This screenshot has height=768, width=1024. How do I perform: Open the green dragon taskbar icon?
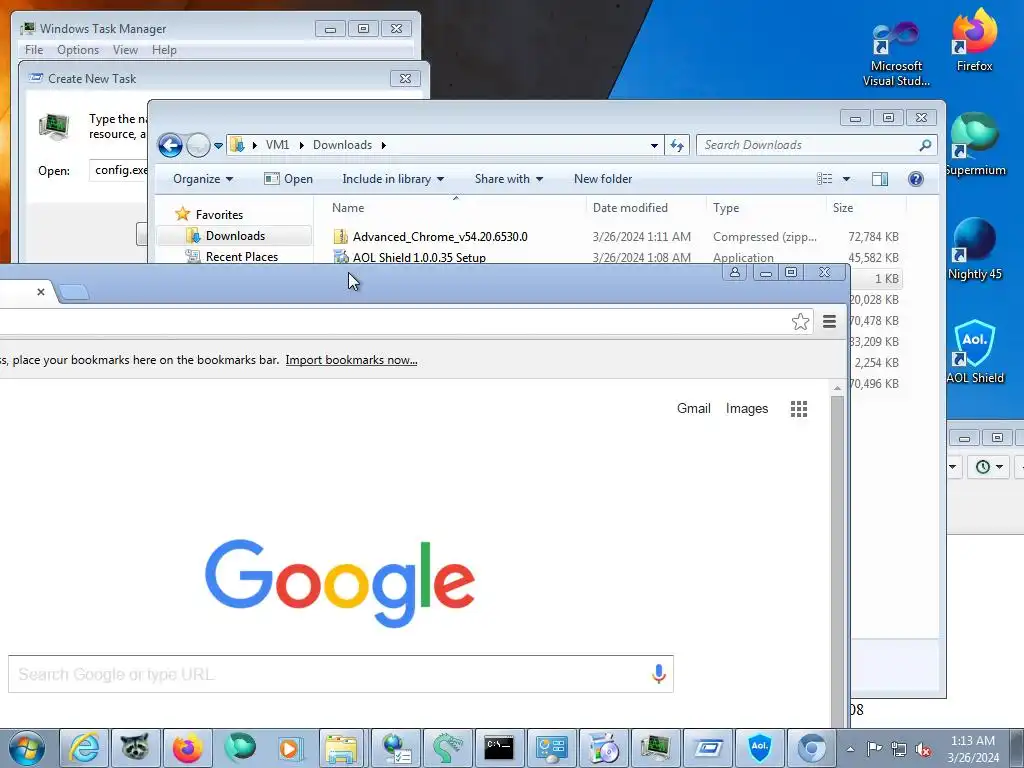447,748
